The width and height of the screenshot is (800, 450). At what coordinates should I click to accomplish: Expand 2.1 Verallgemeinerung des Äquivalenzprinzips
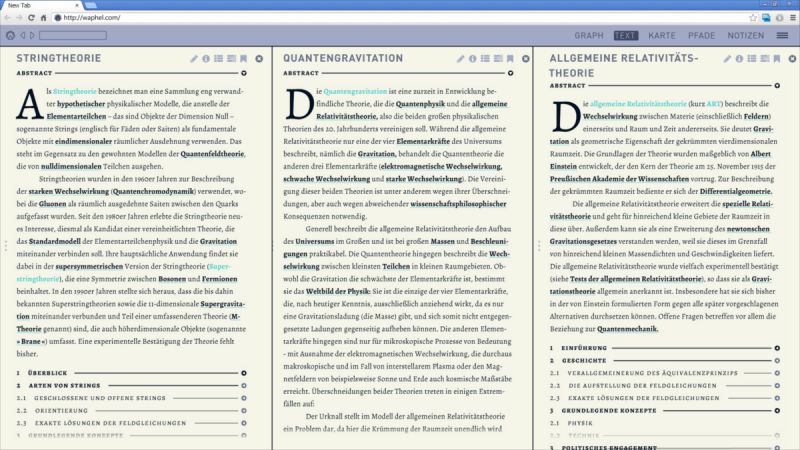coord(777,373)
